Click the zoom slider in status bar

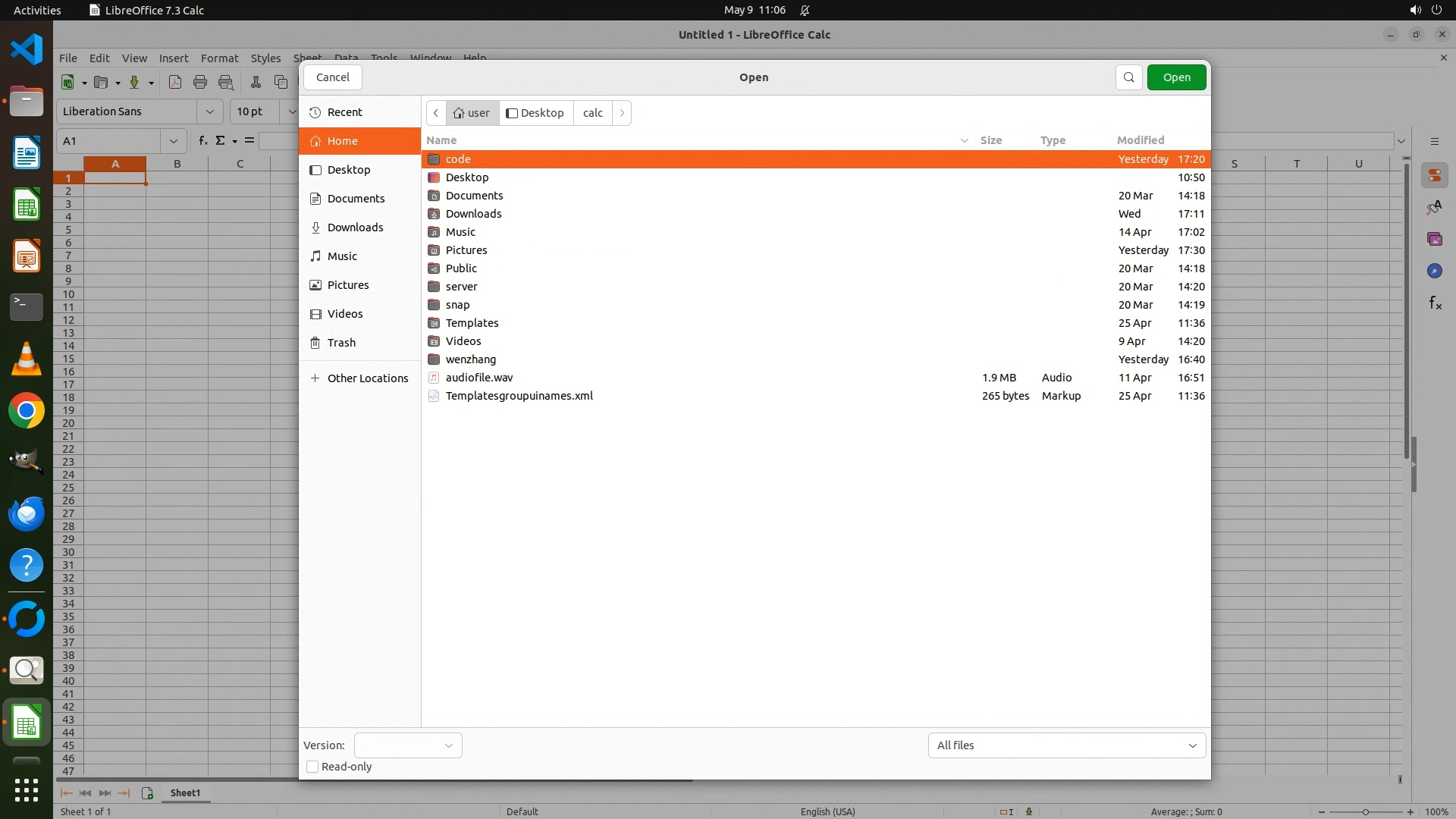click(x=1365, y=812)
